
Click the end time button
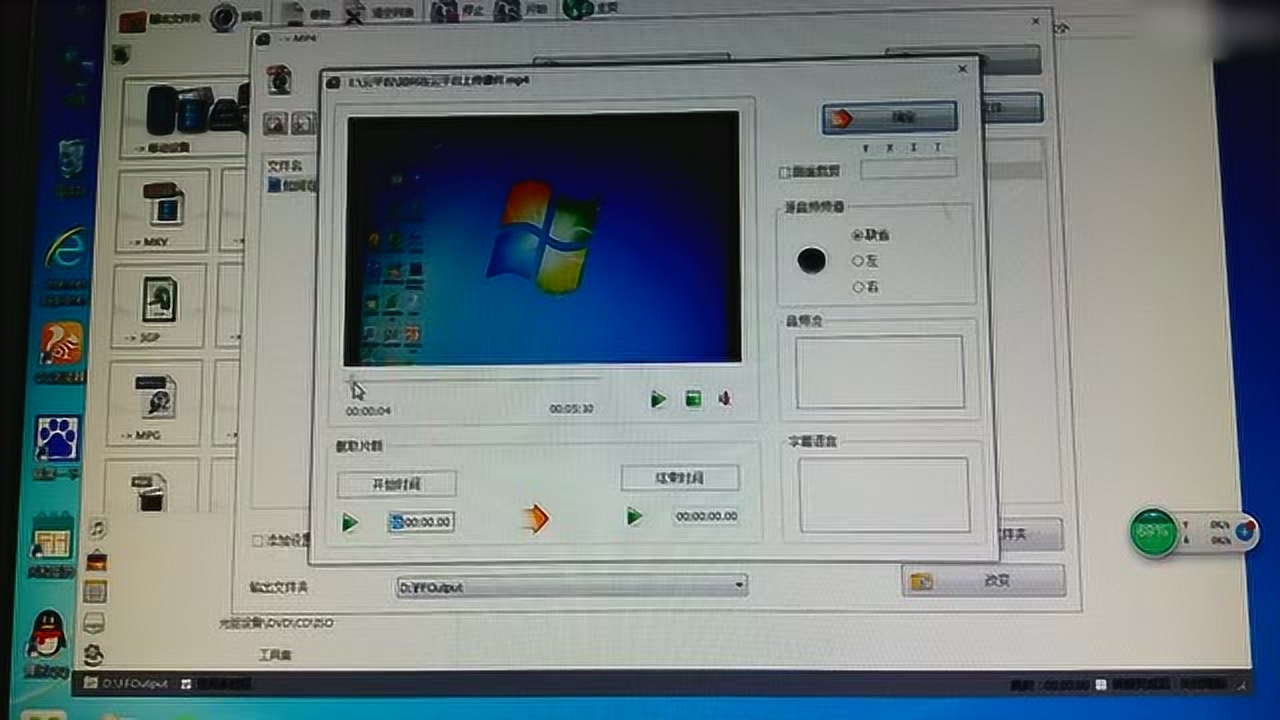tap(680, 478)
